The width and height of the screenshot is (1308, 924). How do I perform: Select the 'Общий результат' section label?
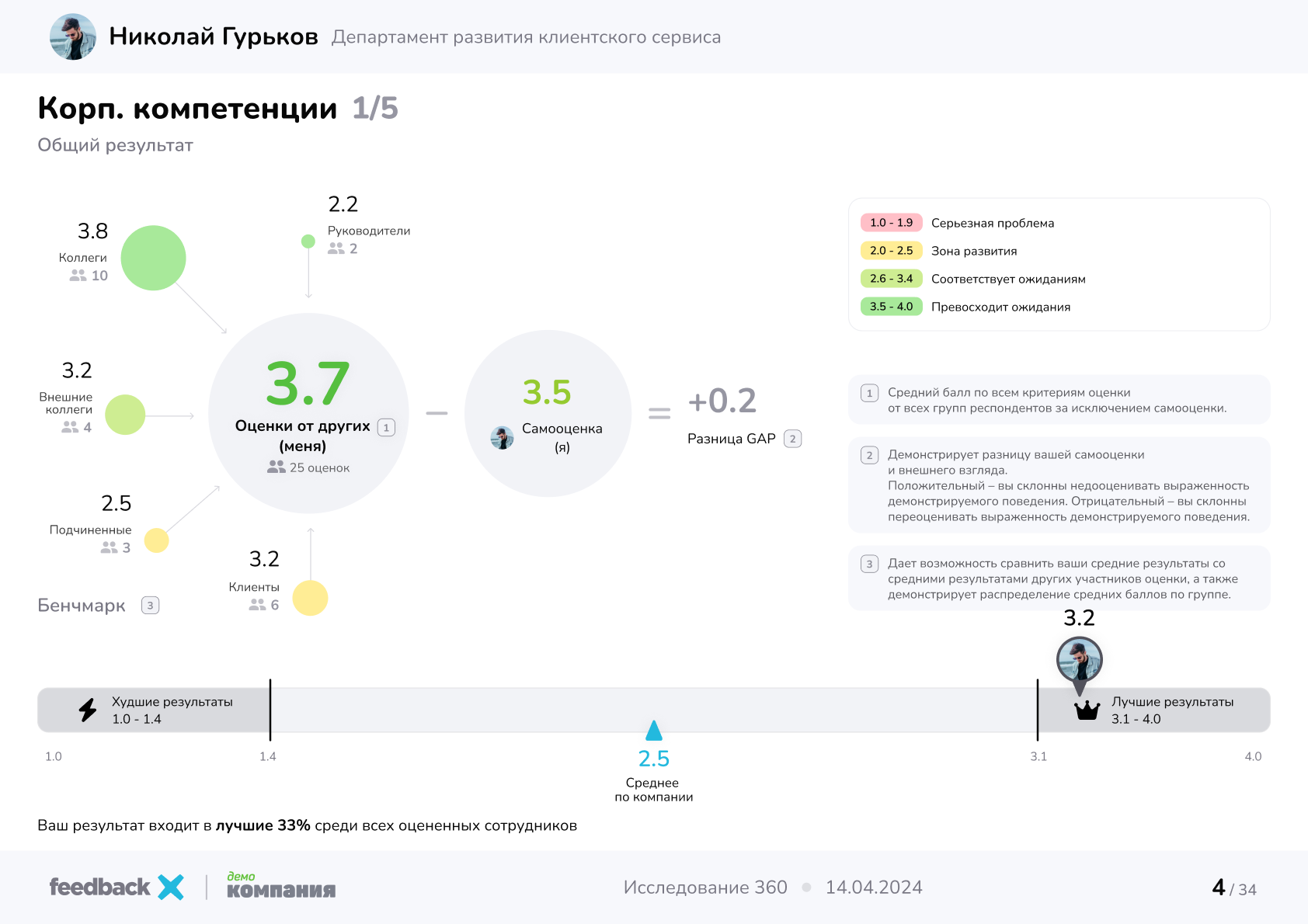115,144
